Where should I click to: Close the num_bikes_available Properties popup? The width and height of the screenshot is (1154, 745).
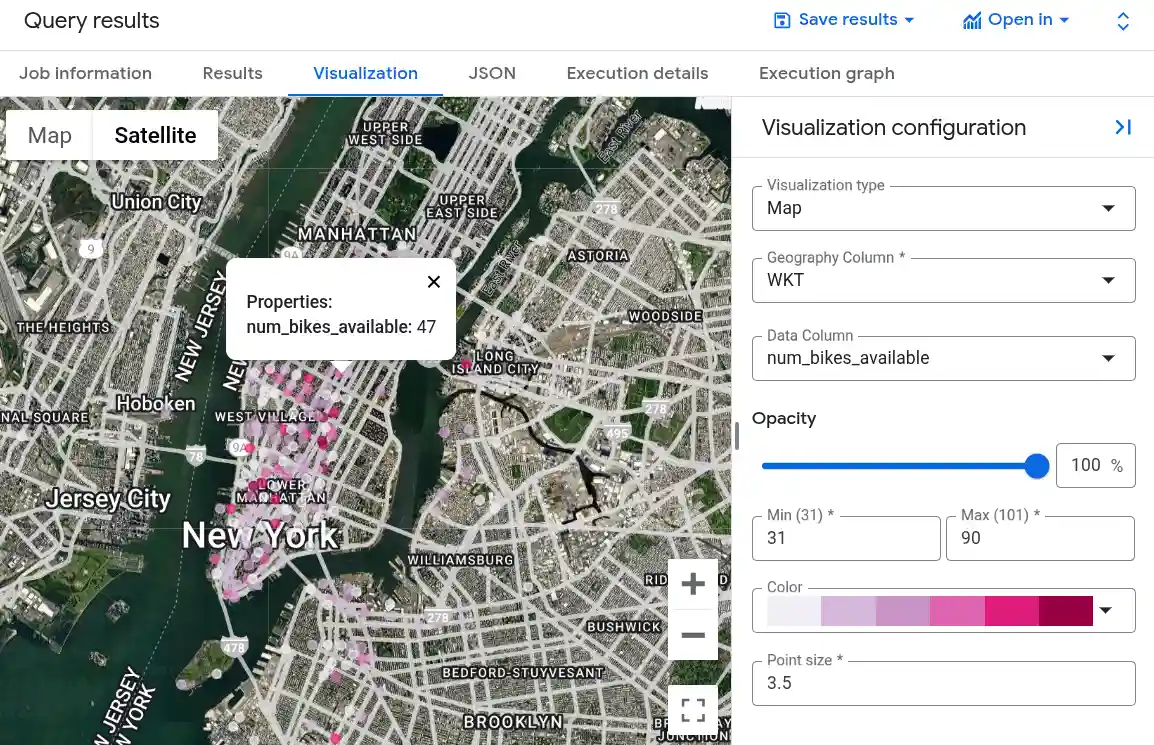(433, 281)
